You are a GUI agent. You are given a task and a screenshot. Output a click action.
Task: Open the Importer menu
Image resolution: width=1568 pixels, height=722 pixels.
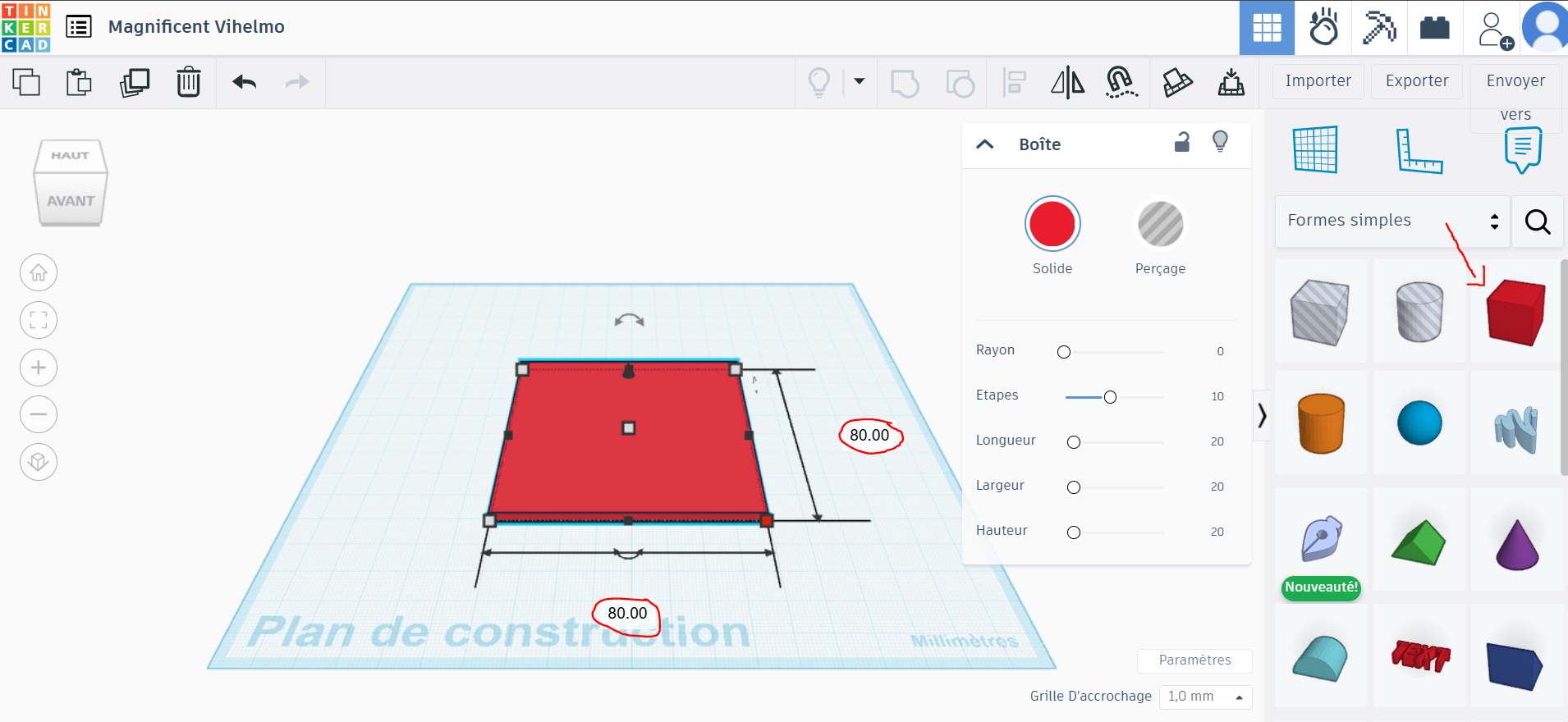coord(1318,81)
